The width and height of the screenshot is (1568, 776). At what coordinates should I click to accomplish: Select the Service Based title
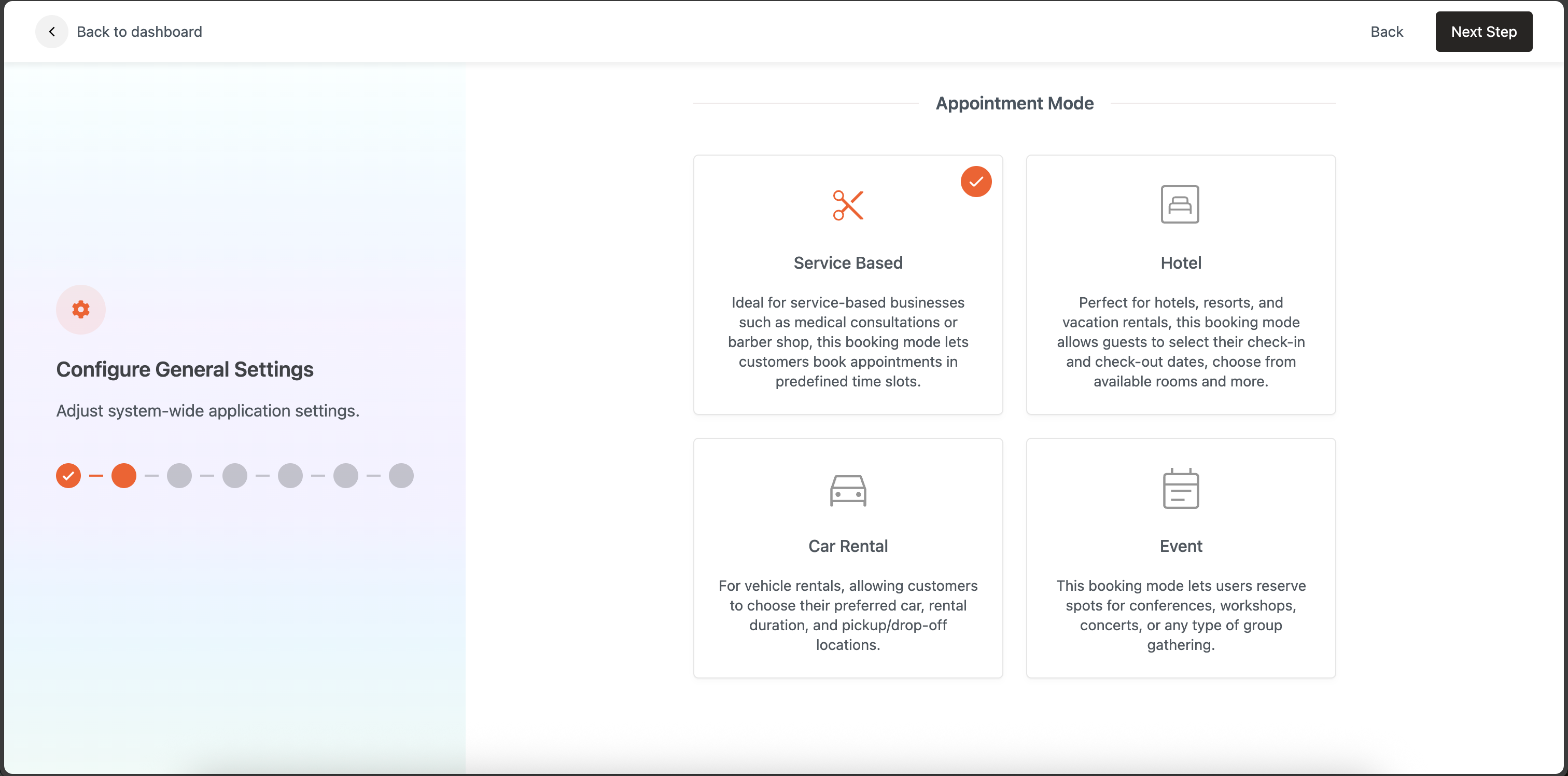(848, 263)
